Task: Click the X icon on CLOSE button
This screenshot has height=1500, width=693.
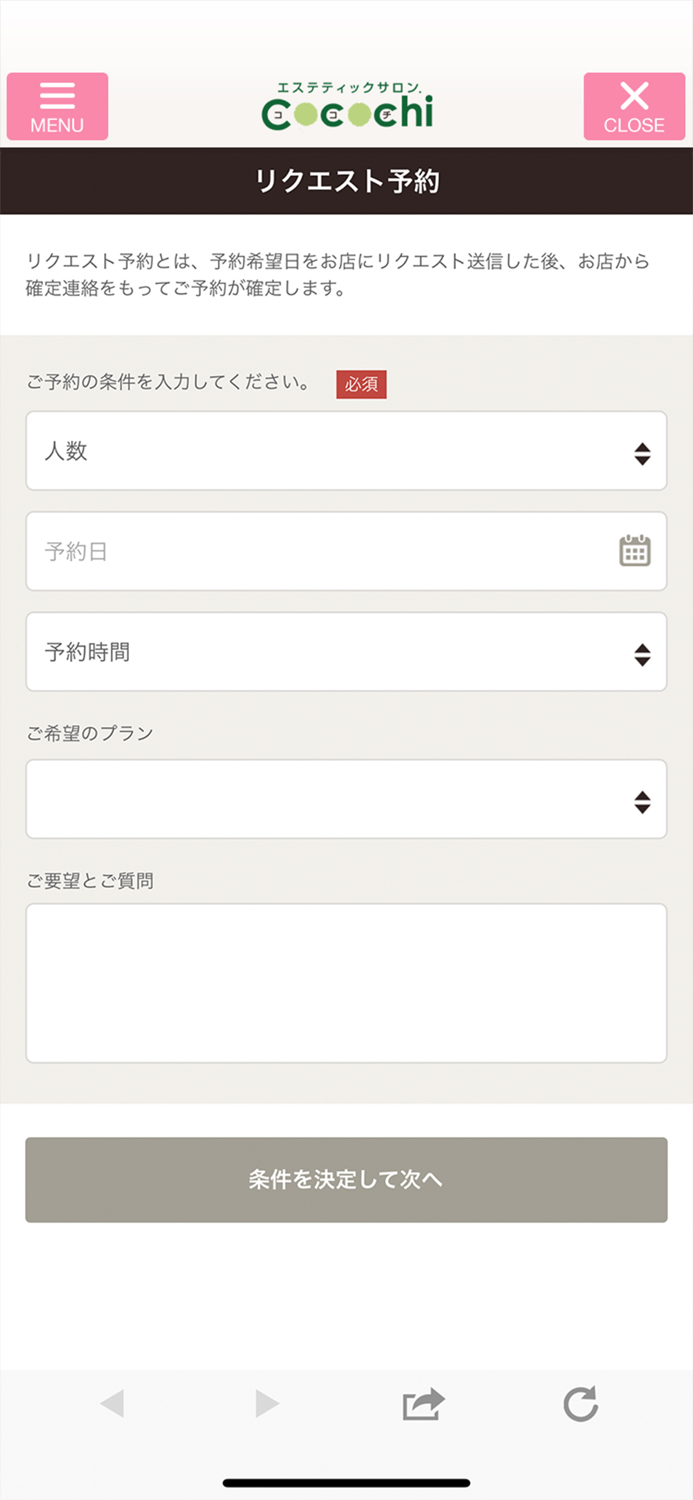Action: click(x=634, y=96)
